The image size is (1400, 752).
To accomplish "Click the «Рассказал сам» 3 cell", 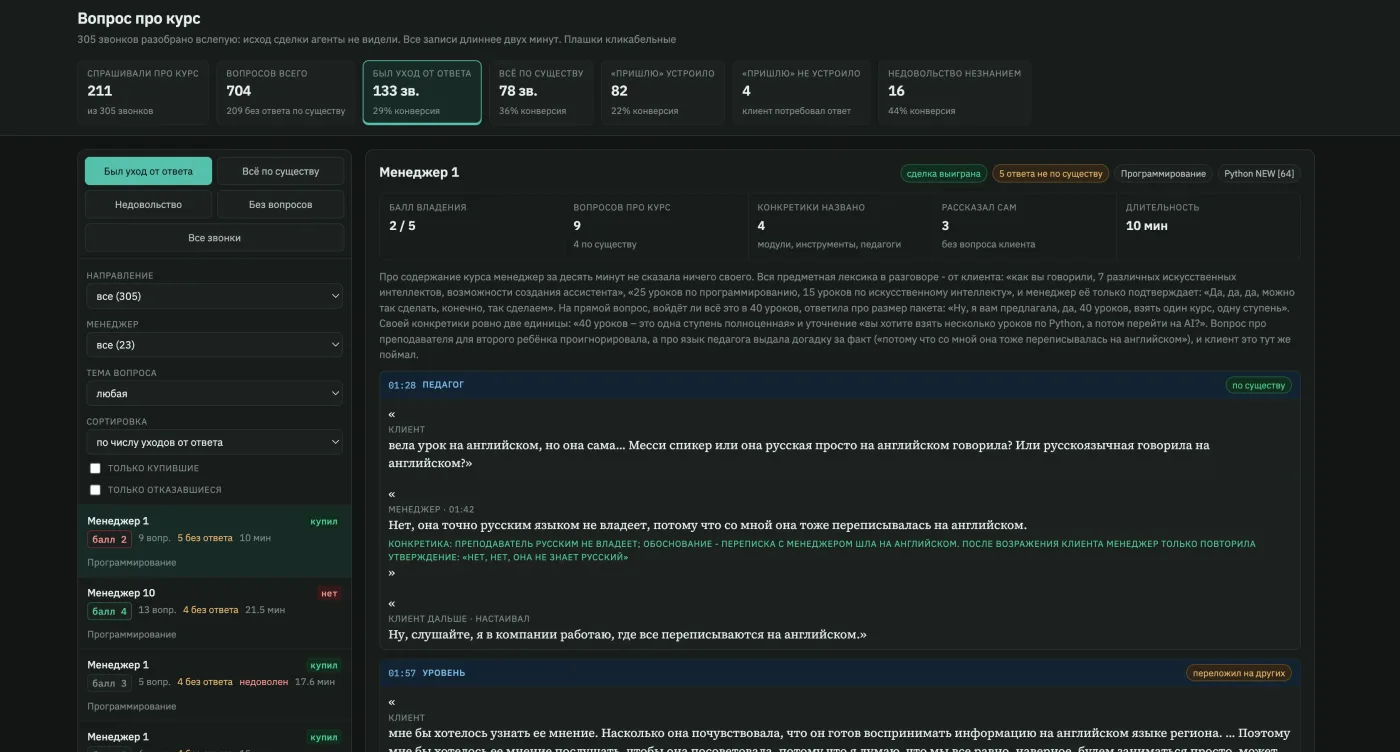I will [x=1023, y=226].
